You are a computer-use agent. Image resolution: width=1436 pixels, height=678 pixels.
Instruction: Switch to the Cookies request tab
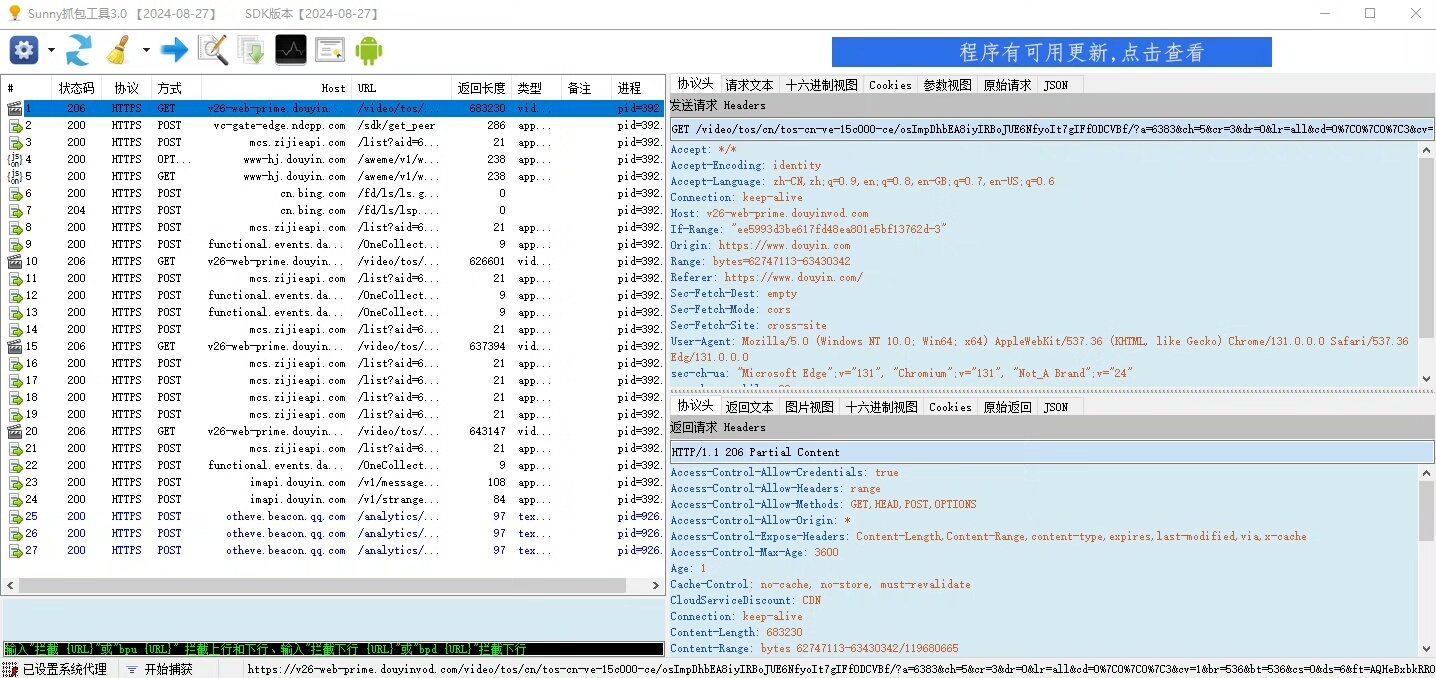click(890, 85)
